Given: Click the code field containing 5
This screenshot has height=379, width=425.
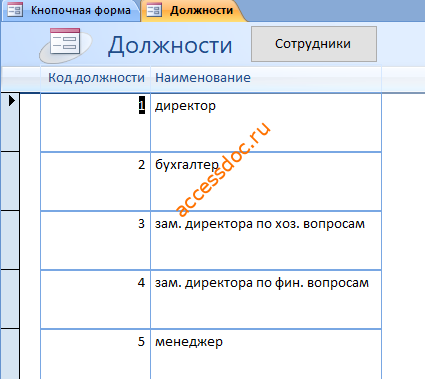Looking at the screenshot, I should pos(95,354).
